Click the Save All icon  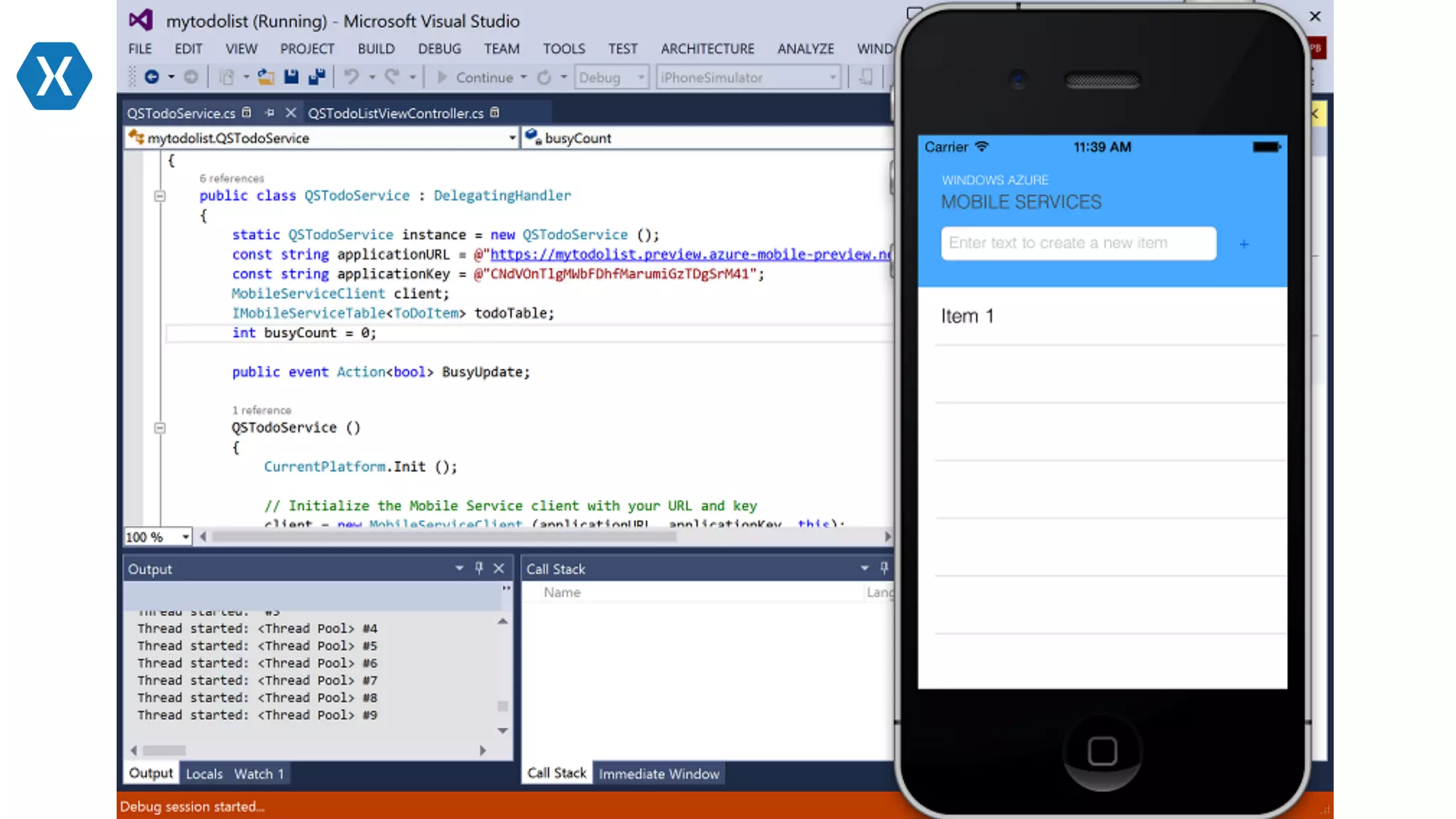tap(317, 77)
